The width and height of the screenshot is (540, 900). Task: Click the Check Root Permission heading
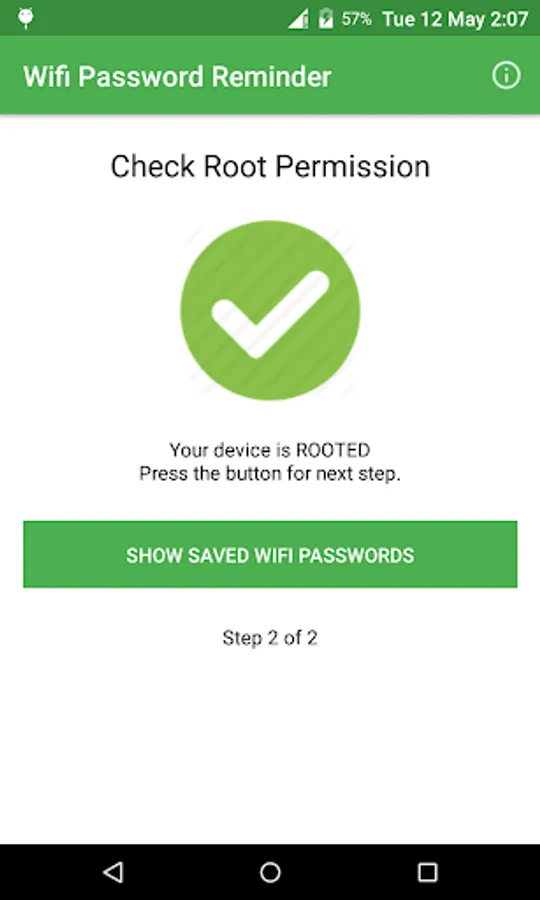tap(270, 166)
